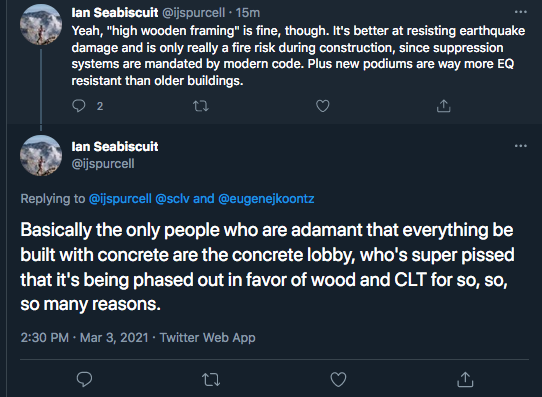Share the 'high wooden framing' tweet
The width and height of the screenshot is (542, 397).
(443, 106)
